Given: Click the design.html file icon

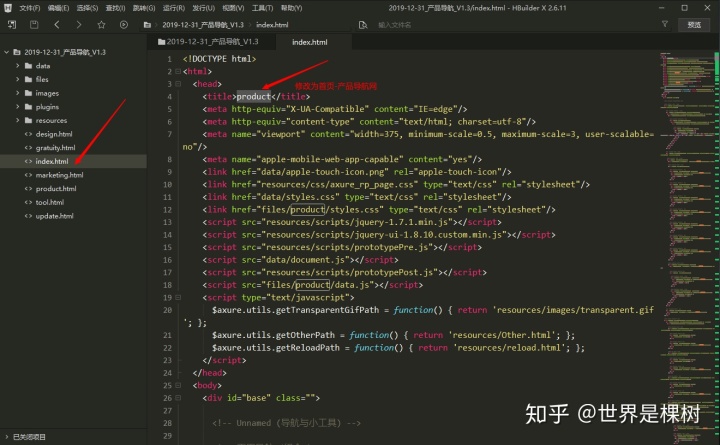Looking at the screenshot, I should (28, 134).
